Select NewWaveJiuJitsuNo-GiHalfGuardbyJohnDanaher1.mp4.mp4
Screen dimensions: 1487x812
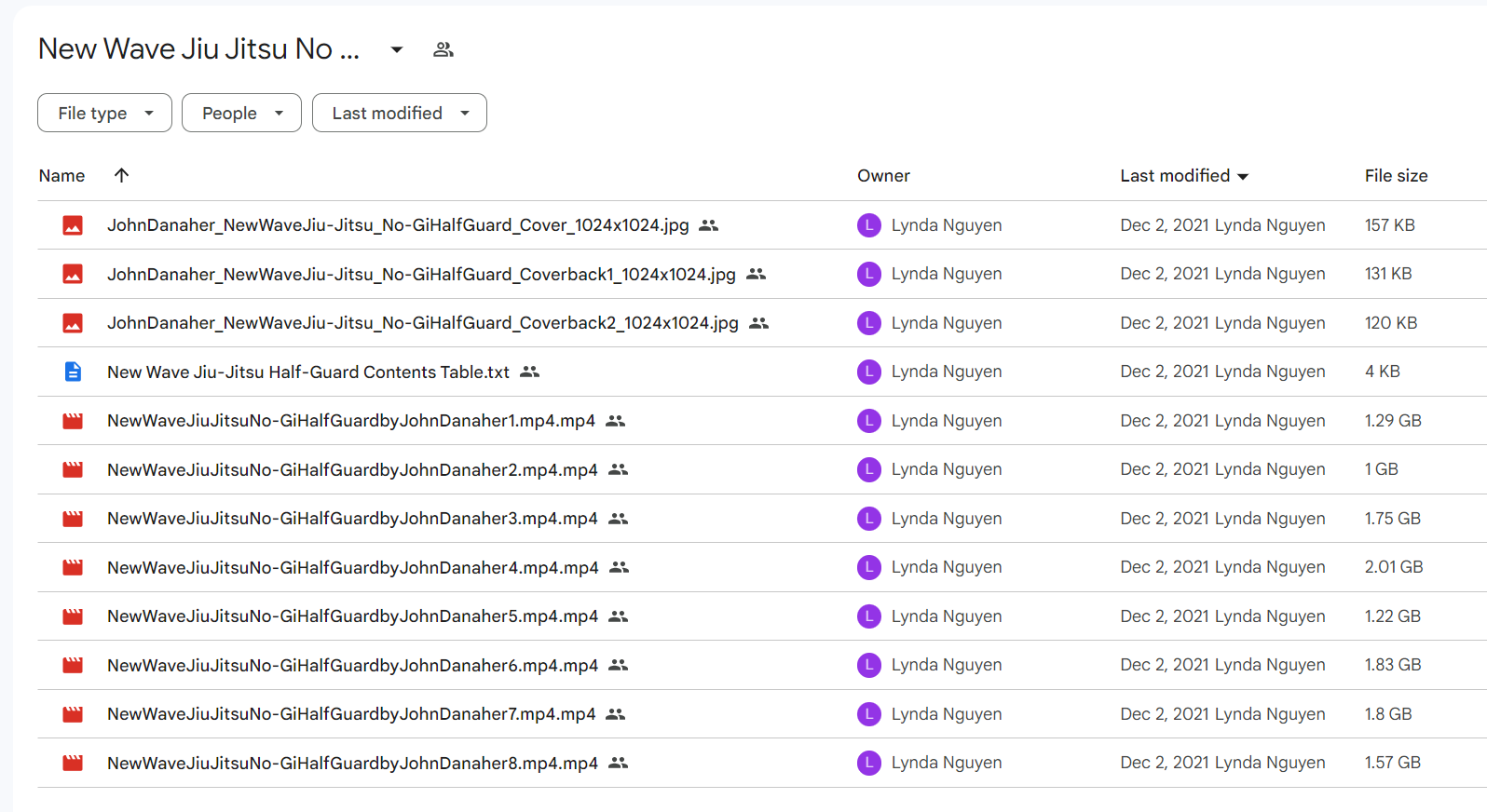coord(351,421)
